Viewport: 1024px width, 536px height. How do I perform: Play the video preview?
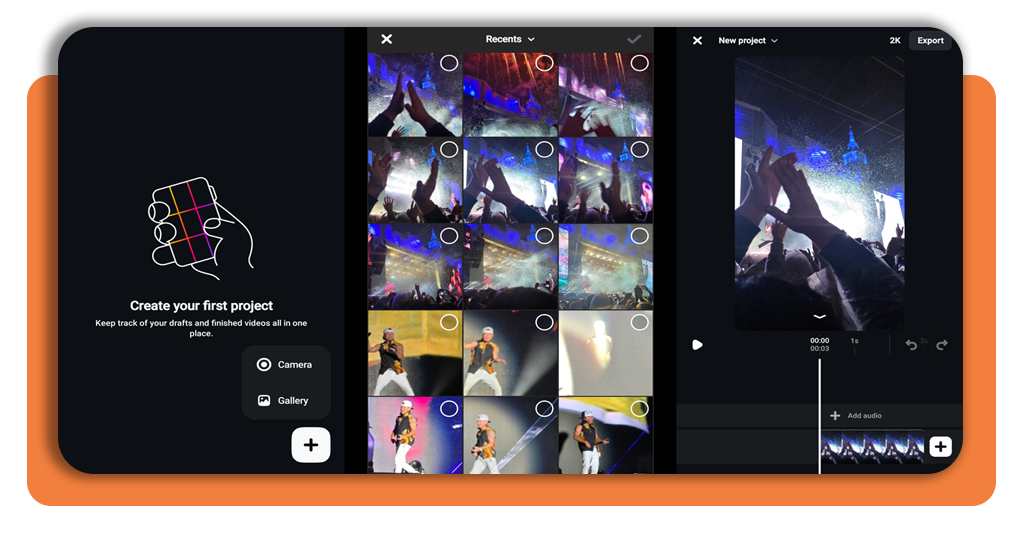click(697, 345)
